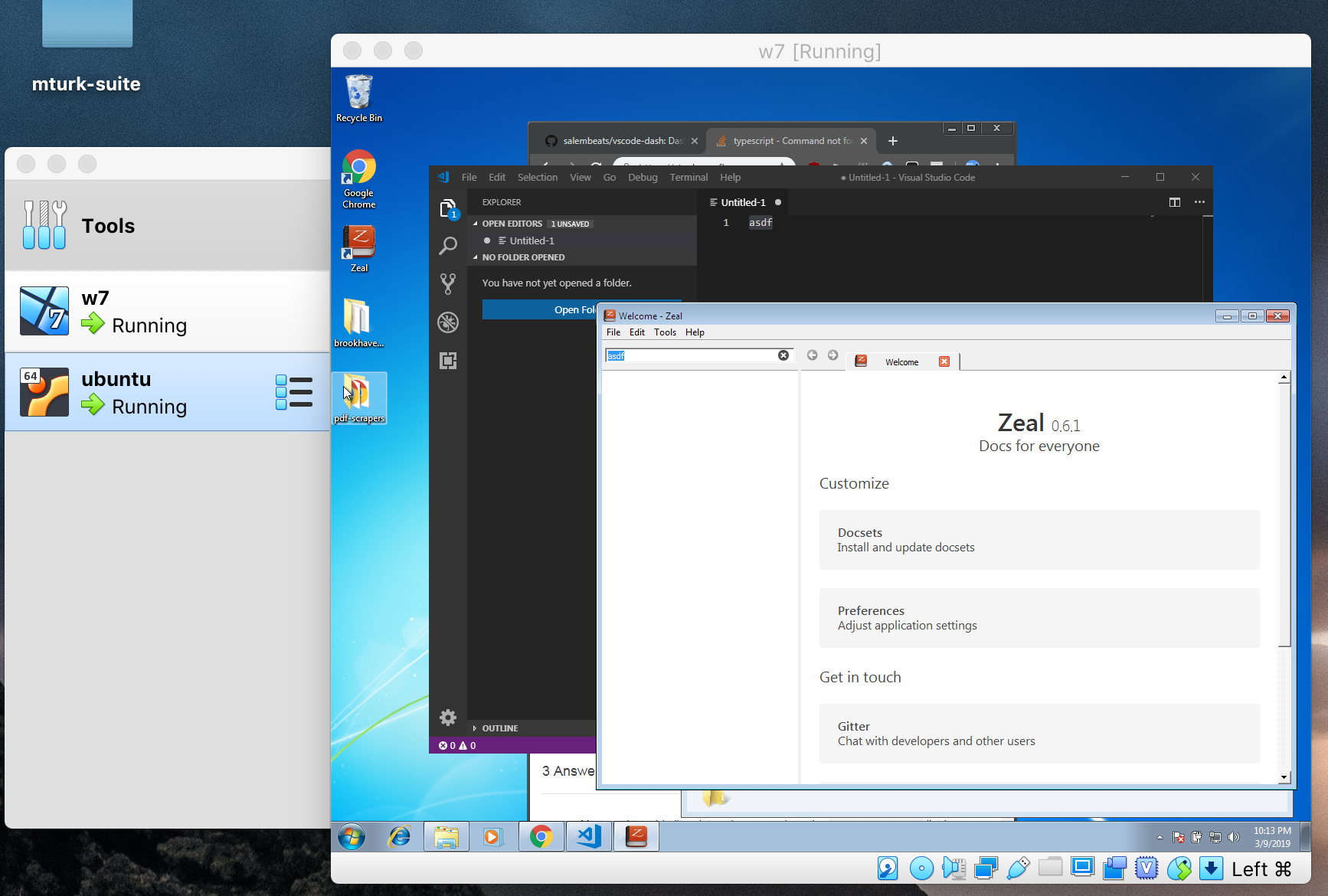Image resolution: width=1328 pixels, height=896 pixels.
Task: Open Zeal Tools menu
Action: click(665, 332)
